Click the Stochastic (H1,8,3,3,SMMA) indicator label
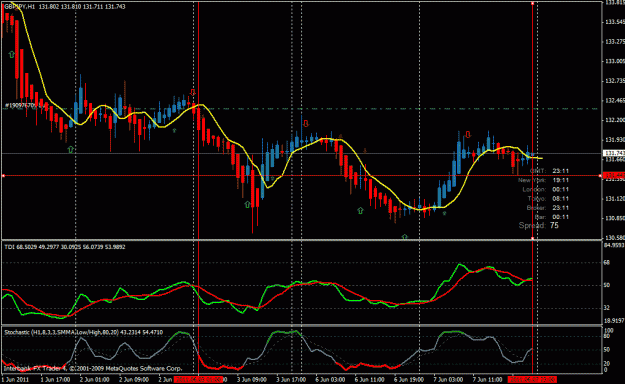 (83, 332)
